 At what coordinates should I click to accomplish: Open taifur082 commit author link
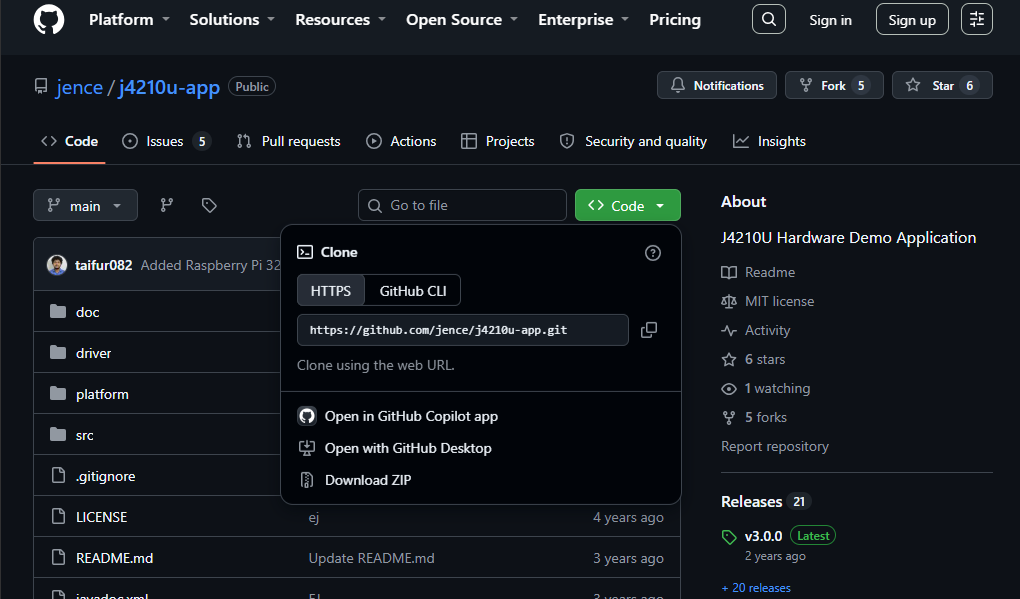tap(103, 265)
